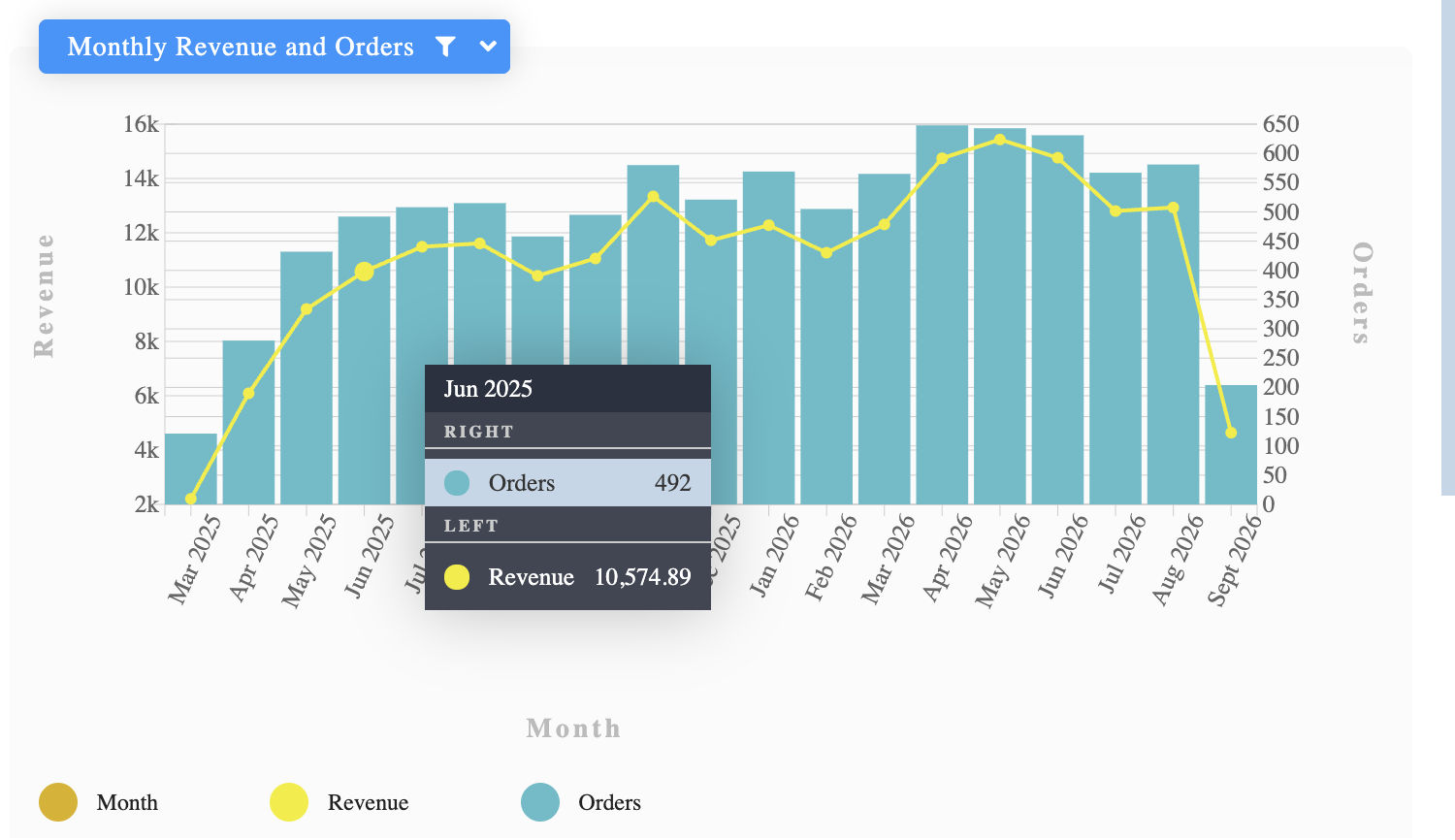Toggle the Revenue legend yellow swatch
Image resolution: width=1455 pixels, height=840 pixels.
pyautogui.click(x=289, y=802)
